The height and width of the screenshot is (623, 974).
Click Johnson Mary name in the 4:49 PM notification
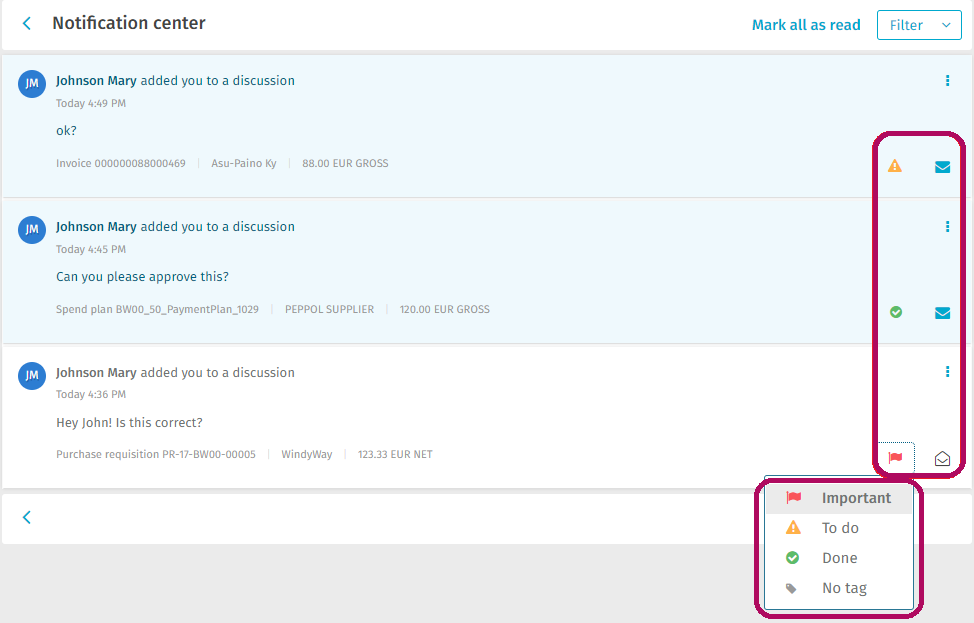pyautogui.click(x=96, y=81)
